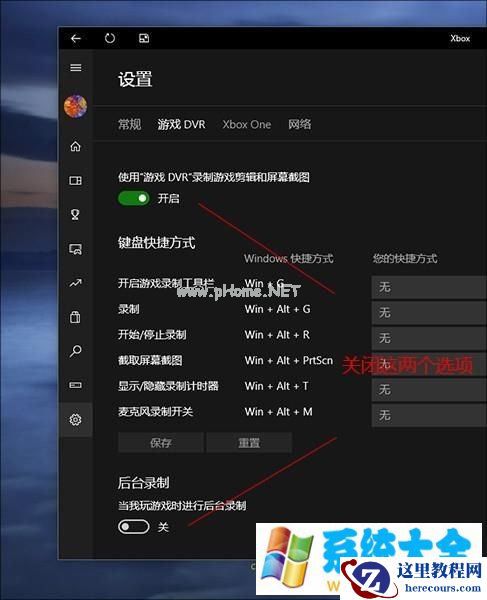Click the search magnifier icon

tap(75, 351)
